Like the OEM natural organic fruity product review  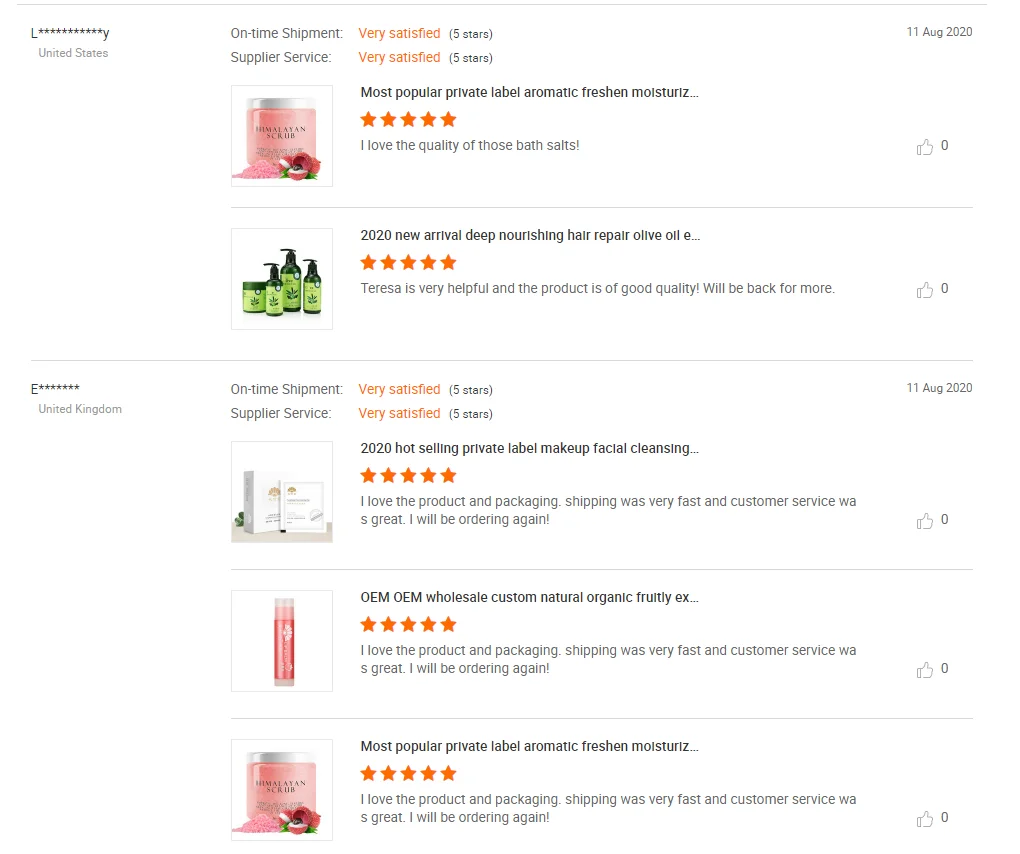tap(925, 670)
